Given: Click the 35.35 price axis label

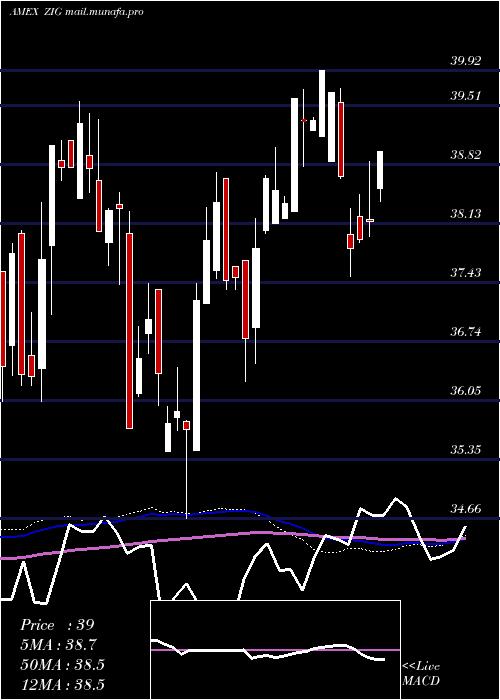Looking at the screenshot, I should coord(466,449).
